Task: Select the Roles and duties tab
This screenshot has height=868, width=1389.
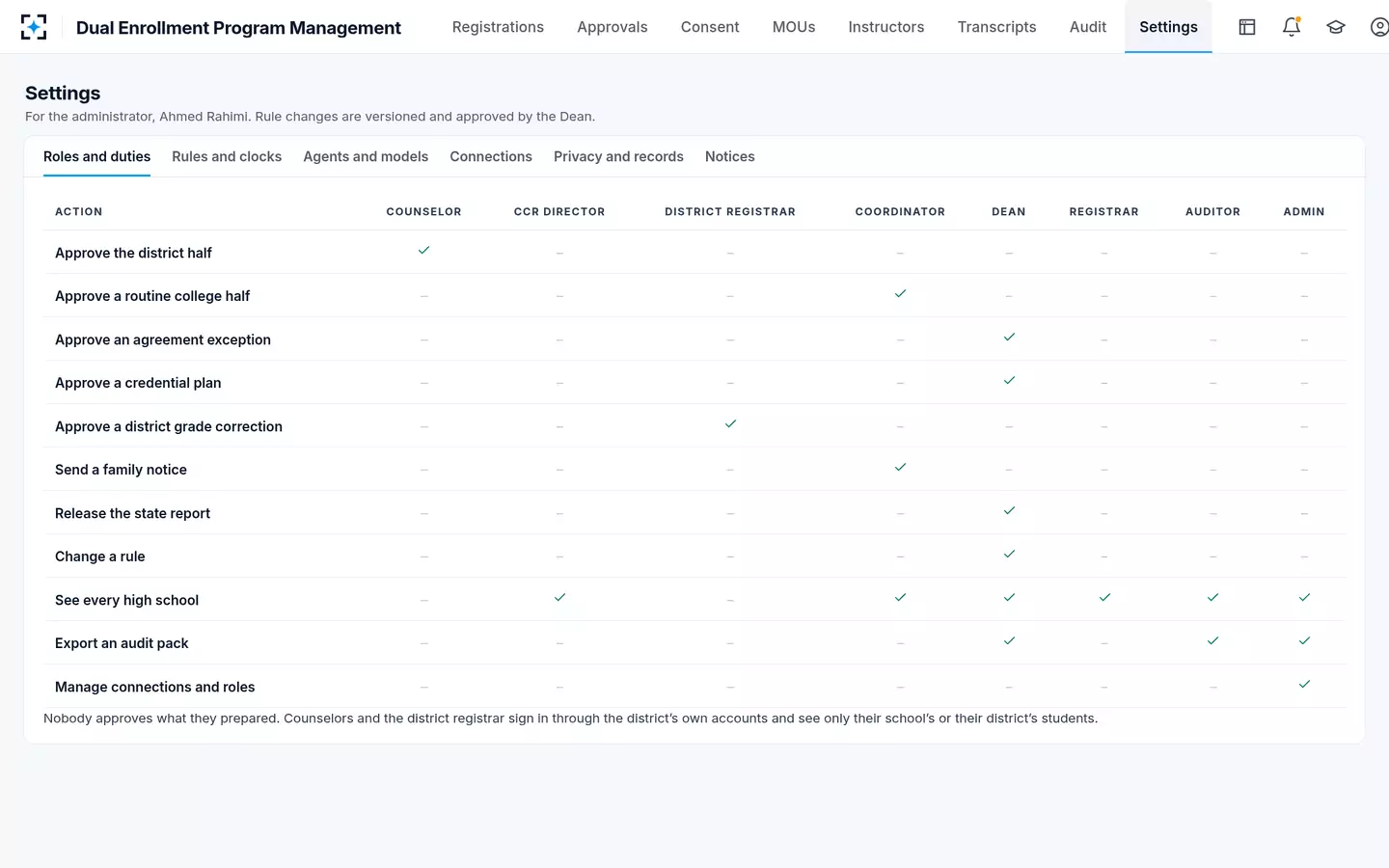Action: pyautogui.click(x=96, y=156)
